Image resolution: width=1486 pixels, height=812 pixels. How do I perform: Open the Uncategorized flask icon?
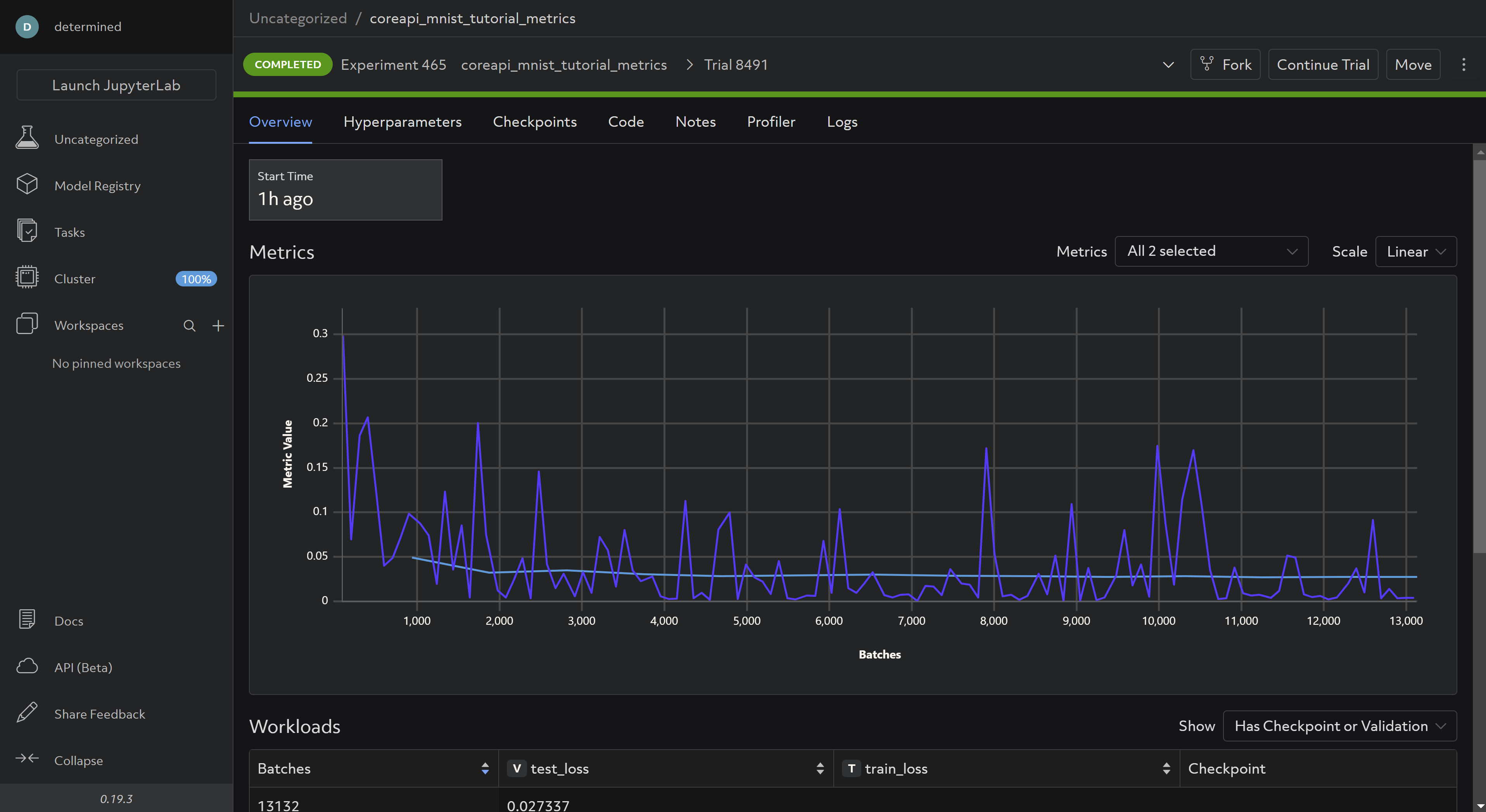pyautogui.click(x=26, y=138)
